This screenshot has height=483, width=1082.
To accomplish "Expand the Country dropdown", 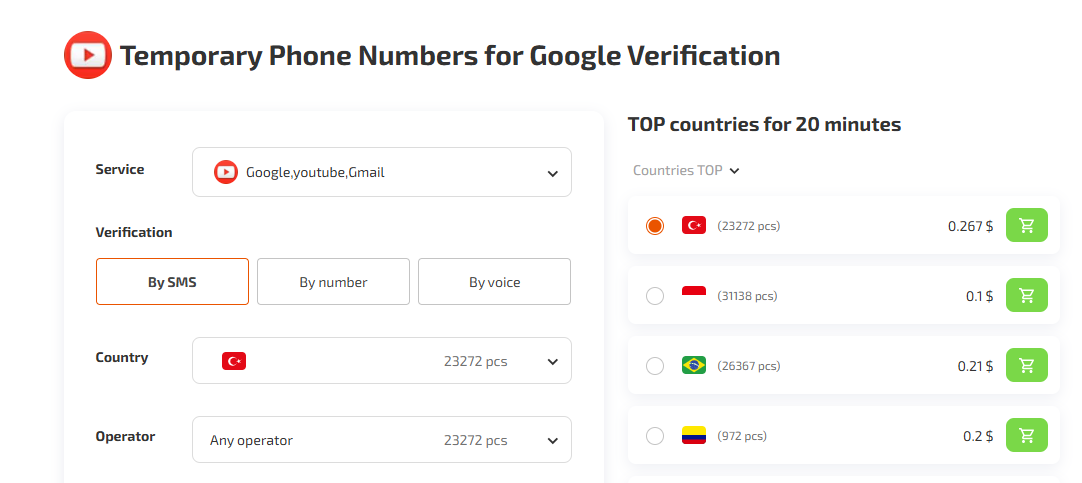I will click(382, 361).
